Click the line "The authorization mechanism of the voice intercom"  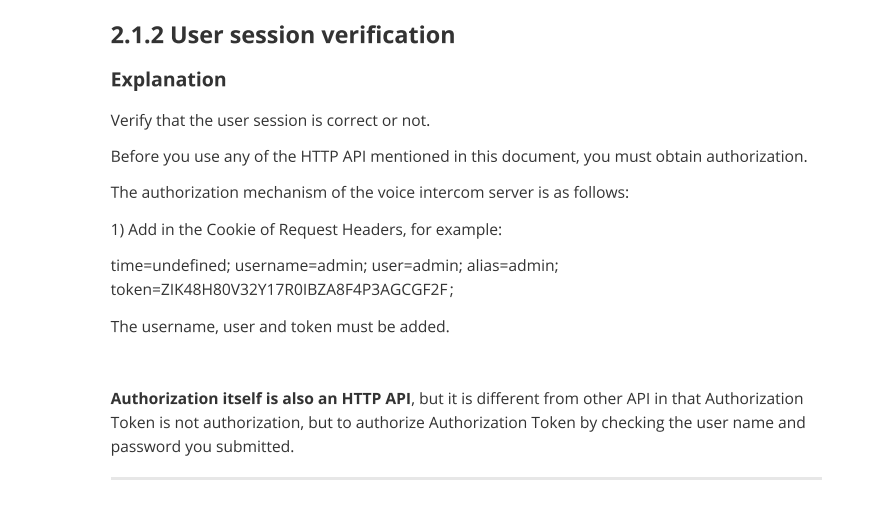pos(370,192)
